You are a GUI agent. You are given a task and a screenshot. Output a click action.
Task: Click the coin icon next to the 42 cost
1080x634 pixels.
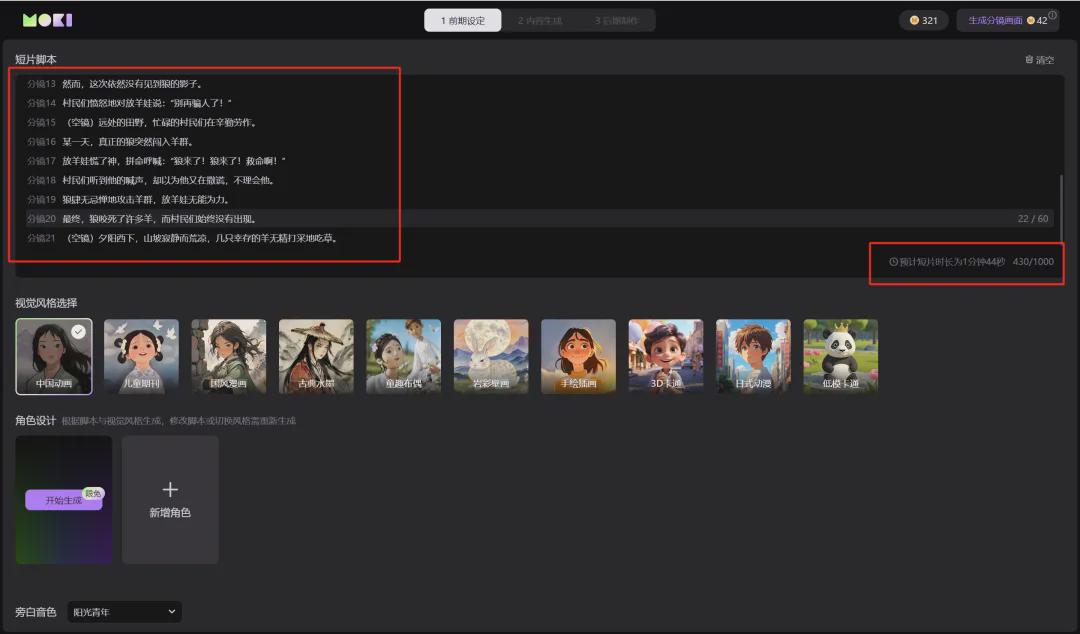pyautogui.click(x=1030, y=20)
